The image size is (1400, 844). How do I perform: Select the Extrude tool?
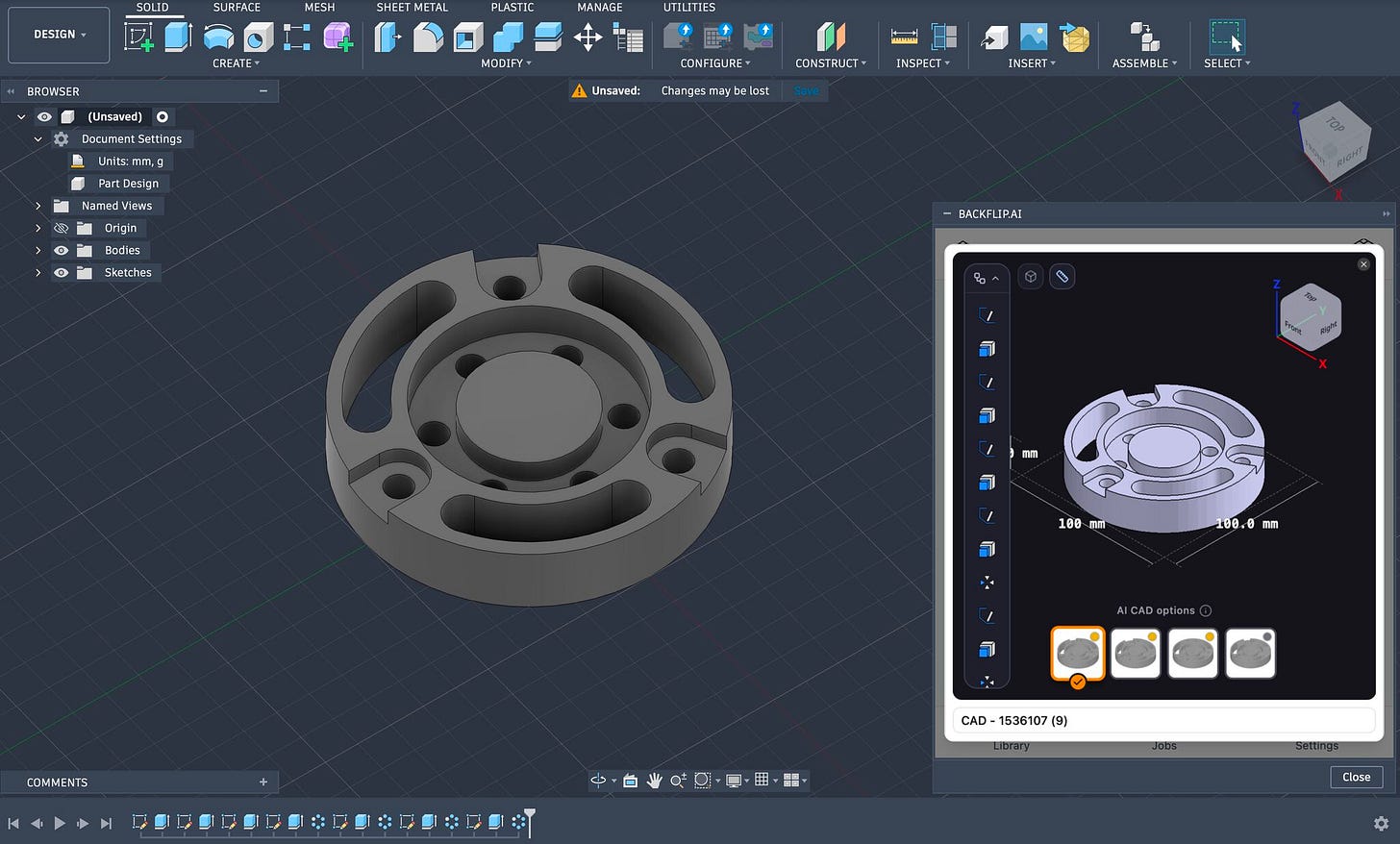(178, 37)
